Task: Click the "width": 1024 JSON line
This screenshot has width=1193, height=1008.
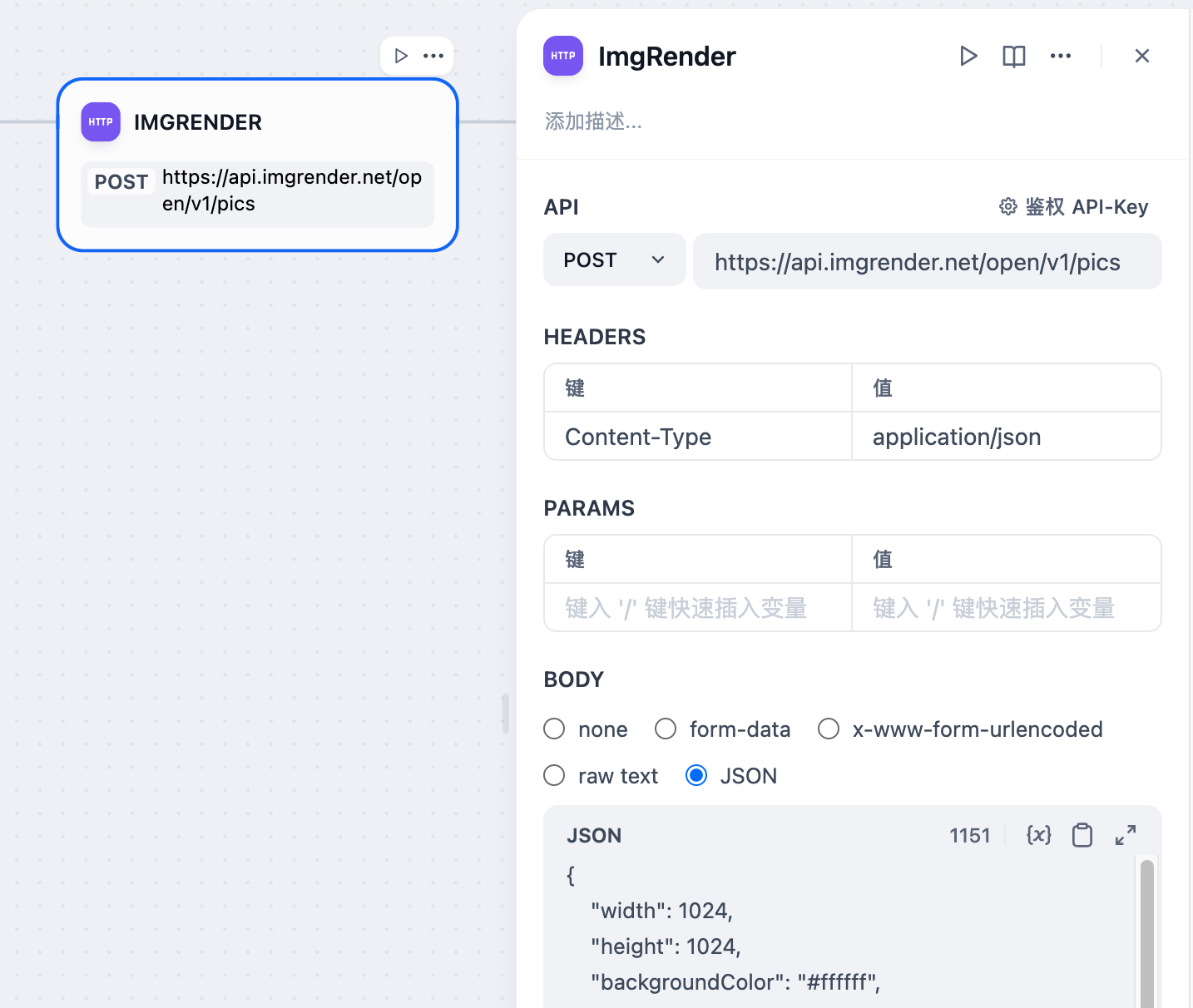Action: click(662, 911)
